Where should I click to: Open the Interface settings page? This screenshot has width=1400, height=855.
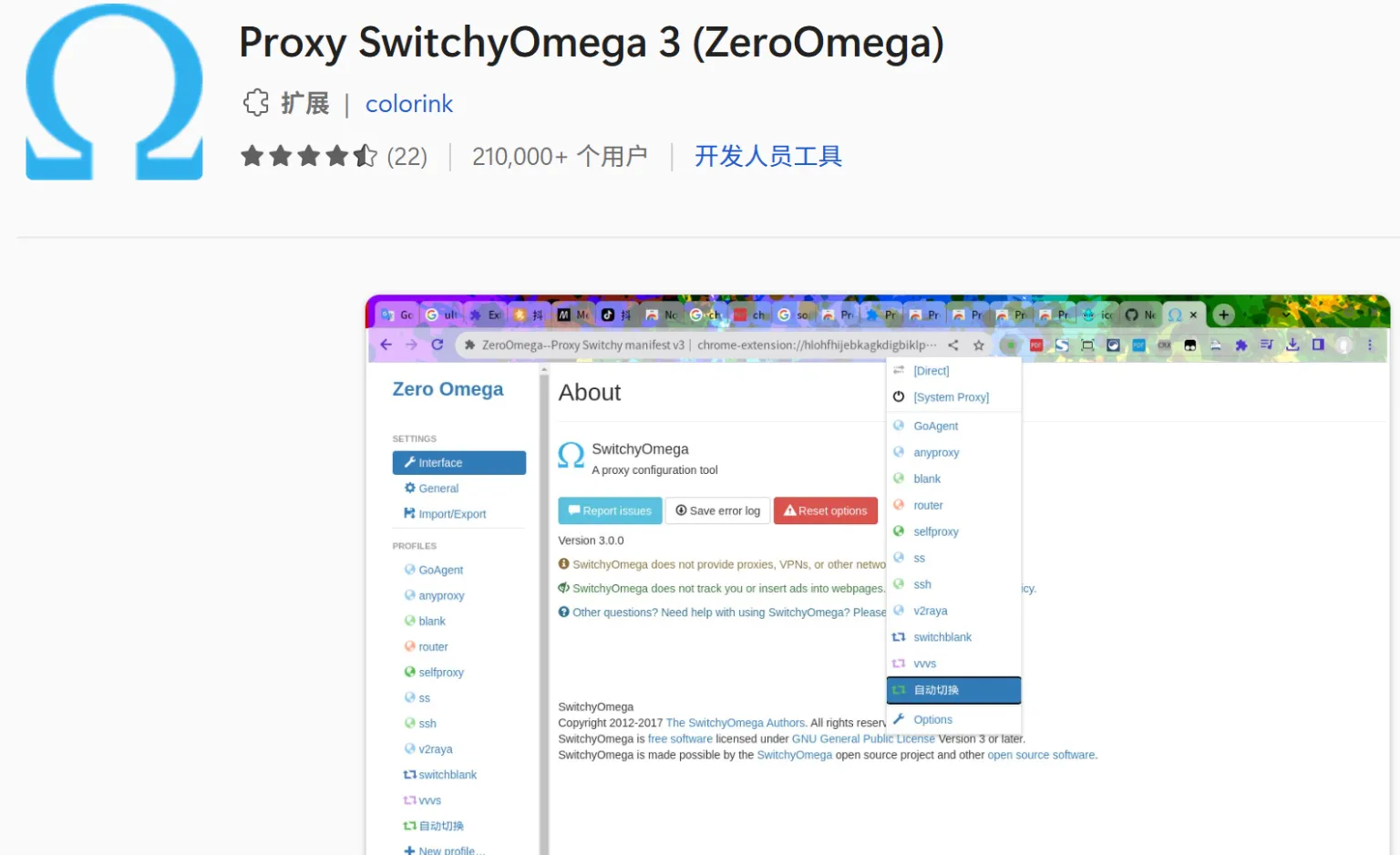pos(458,463)
